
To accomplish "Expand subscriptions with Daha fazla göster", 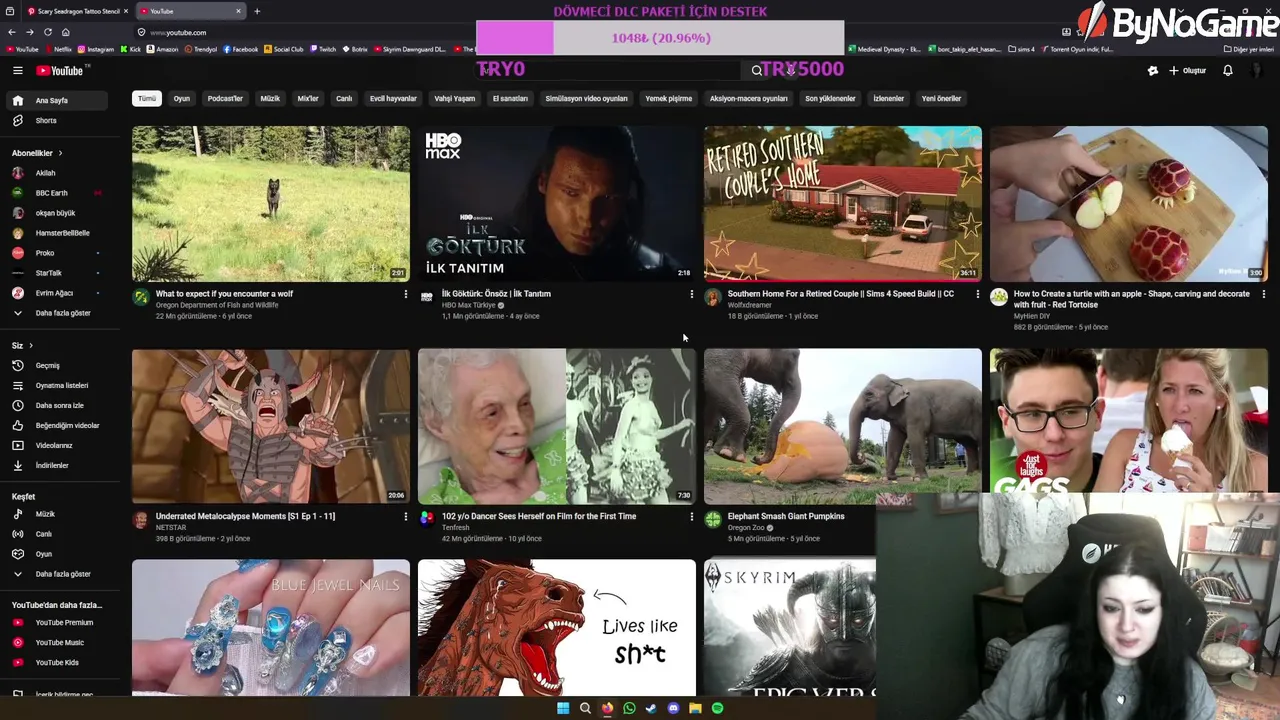I will 55,313.
